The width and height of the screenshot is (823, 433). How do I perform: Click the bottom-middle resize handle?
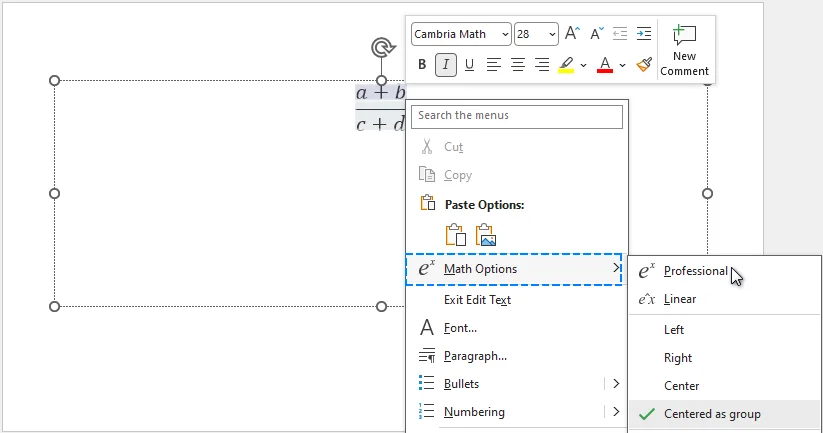[382, 307]
